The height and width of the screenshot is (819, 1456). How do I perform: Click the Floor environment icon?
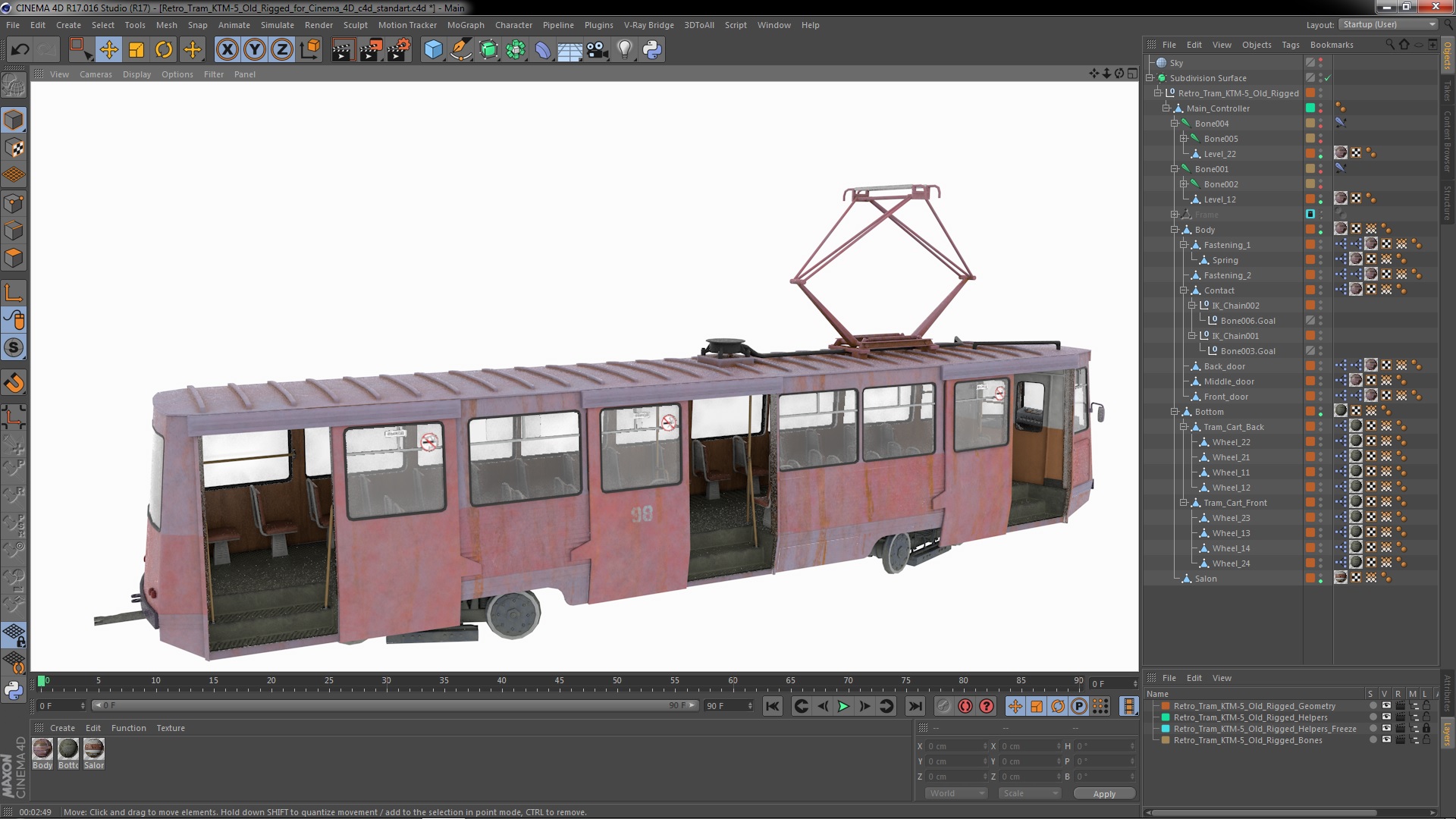tap(570, 50)
